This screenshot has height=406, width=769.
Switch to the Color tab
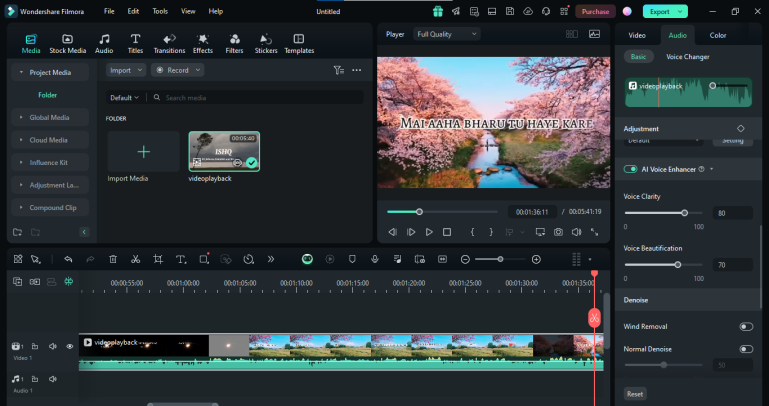pyautogui.click(x=718, y=35)
